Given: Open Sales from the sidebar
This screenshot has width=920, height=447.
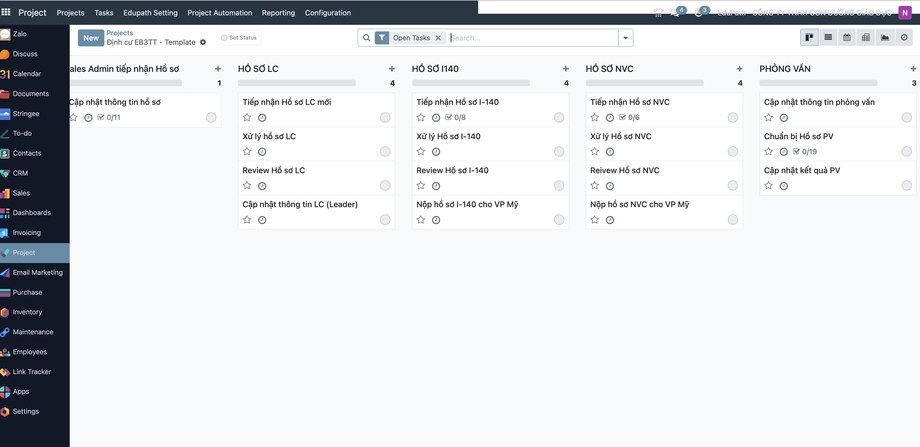Looking at the screenshot, I should [35, 193].
